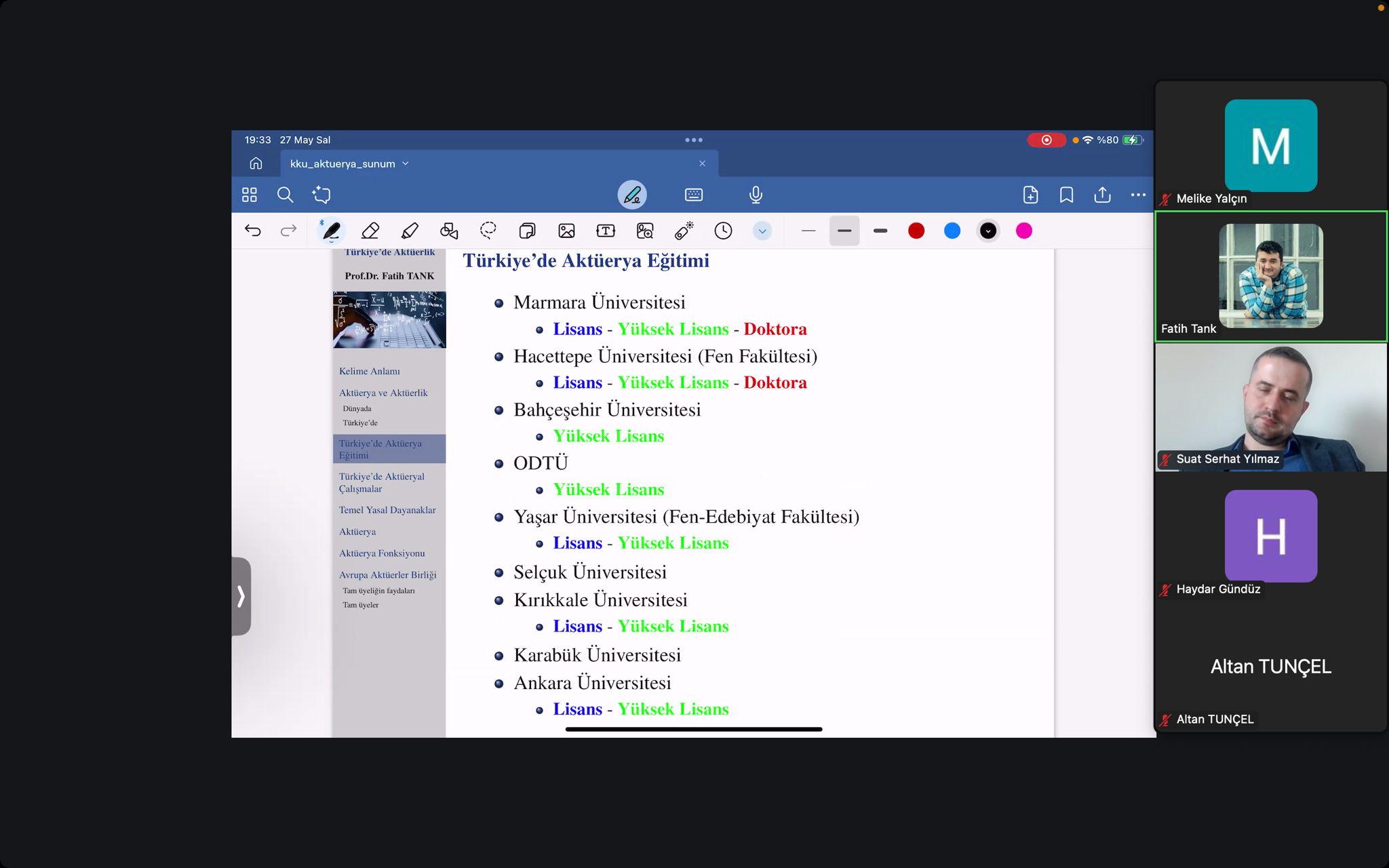Open Tam üyeliğin faydaları subsection
Viewport: 1389px width, 868px height.
378,591
